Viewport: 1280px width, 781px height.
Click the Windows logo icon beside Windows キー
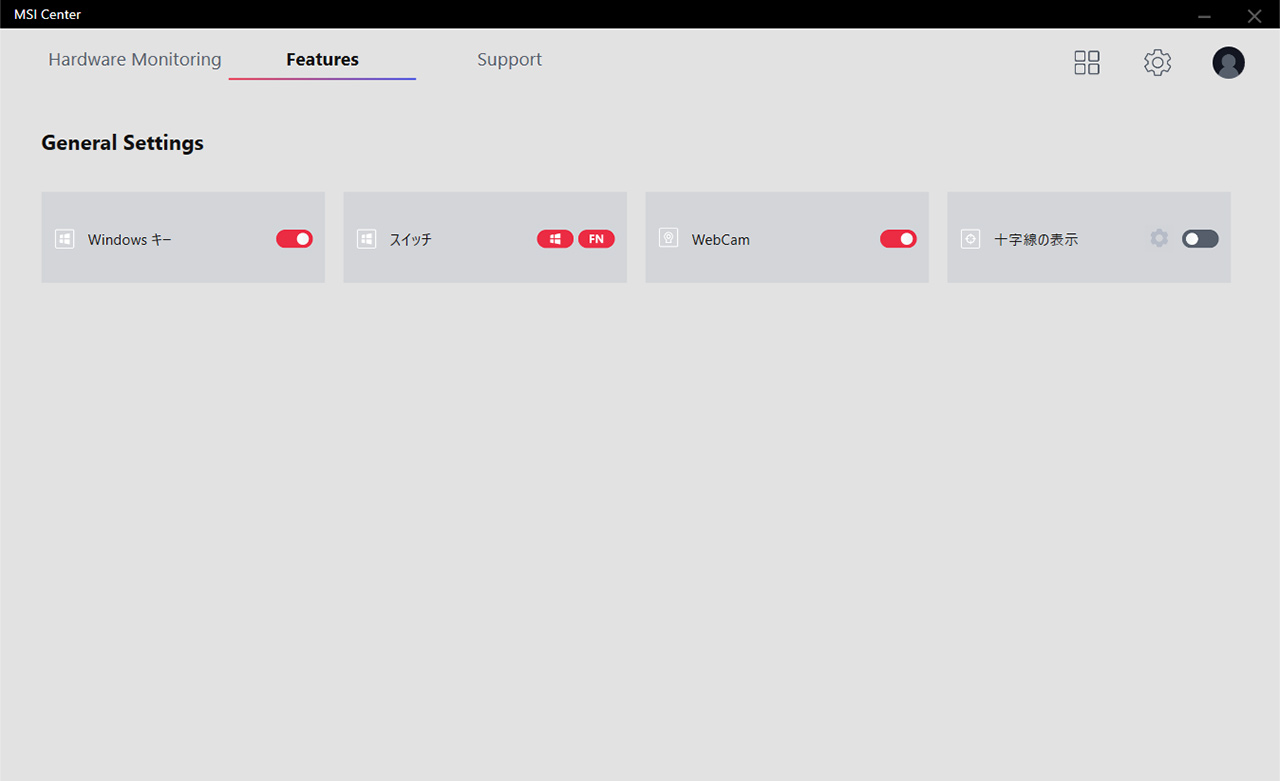click(65, 239)
